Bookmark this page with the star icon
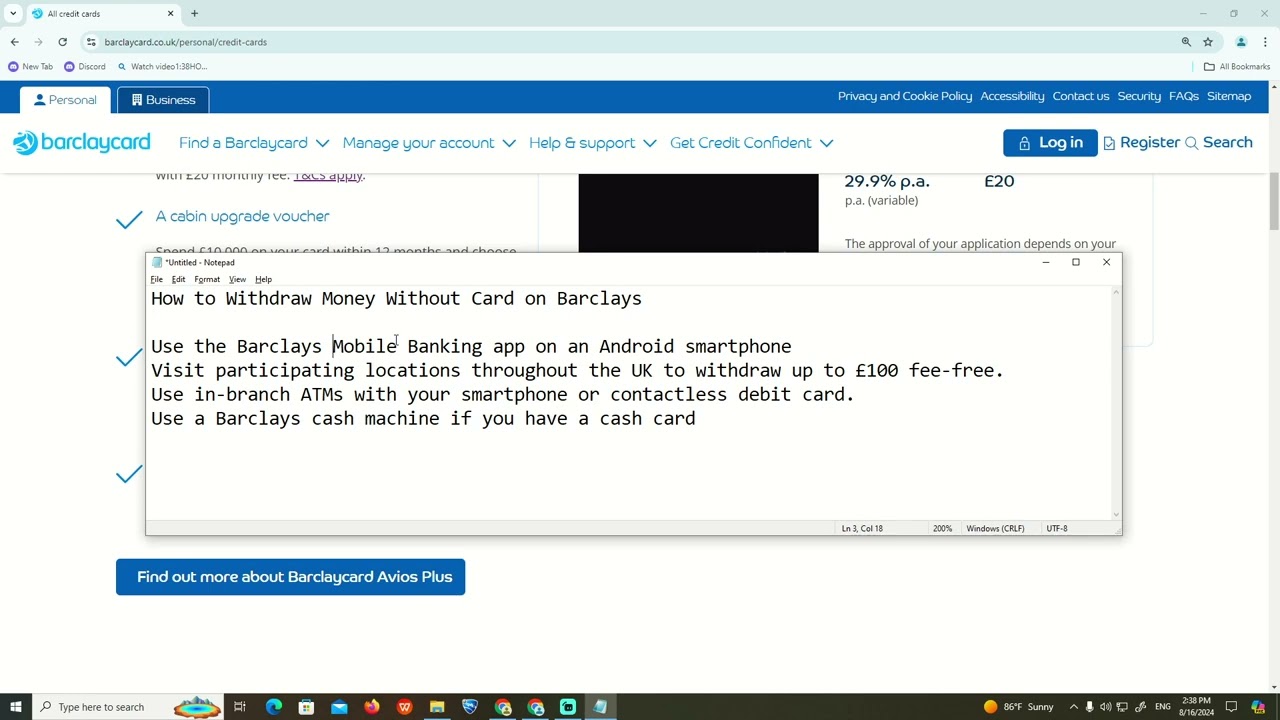The image size is (1280, 720). click(1208, 42)
